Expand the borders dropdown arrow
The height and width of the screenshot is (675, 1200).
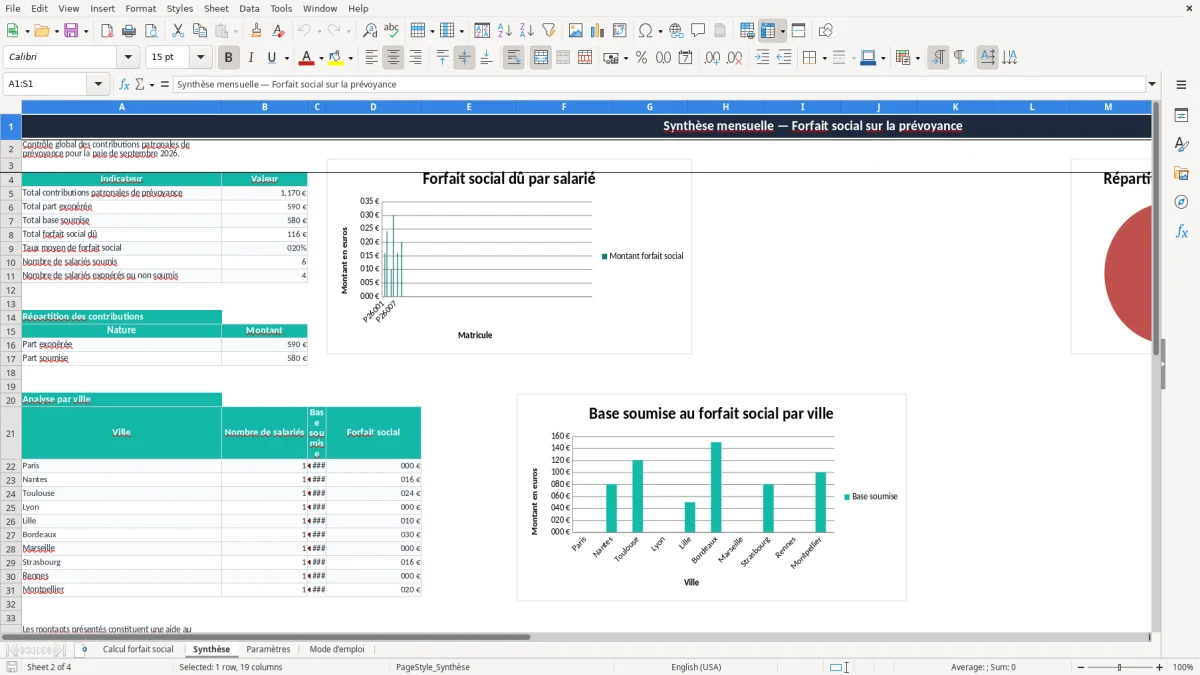[x=823, y=58]
